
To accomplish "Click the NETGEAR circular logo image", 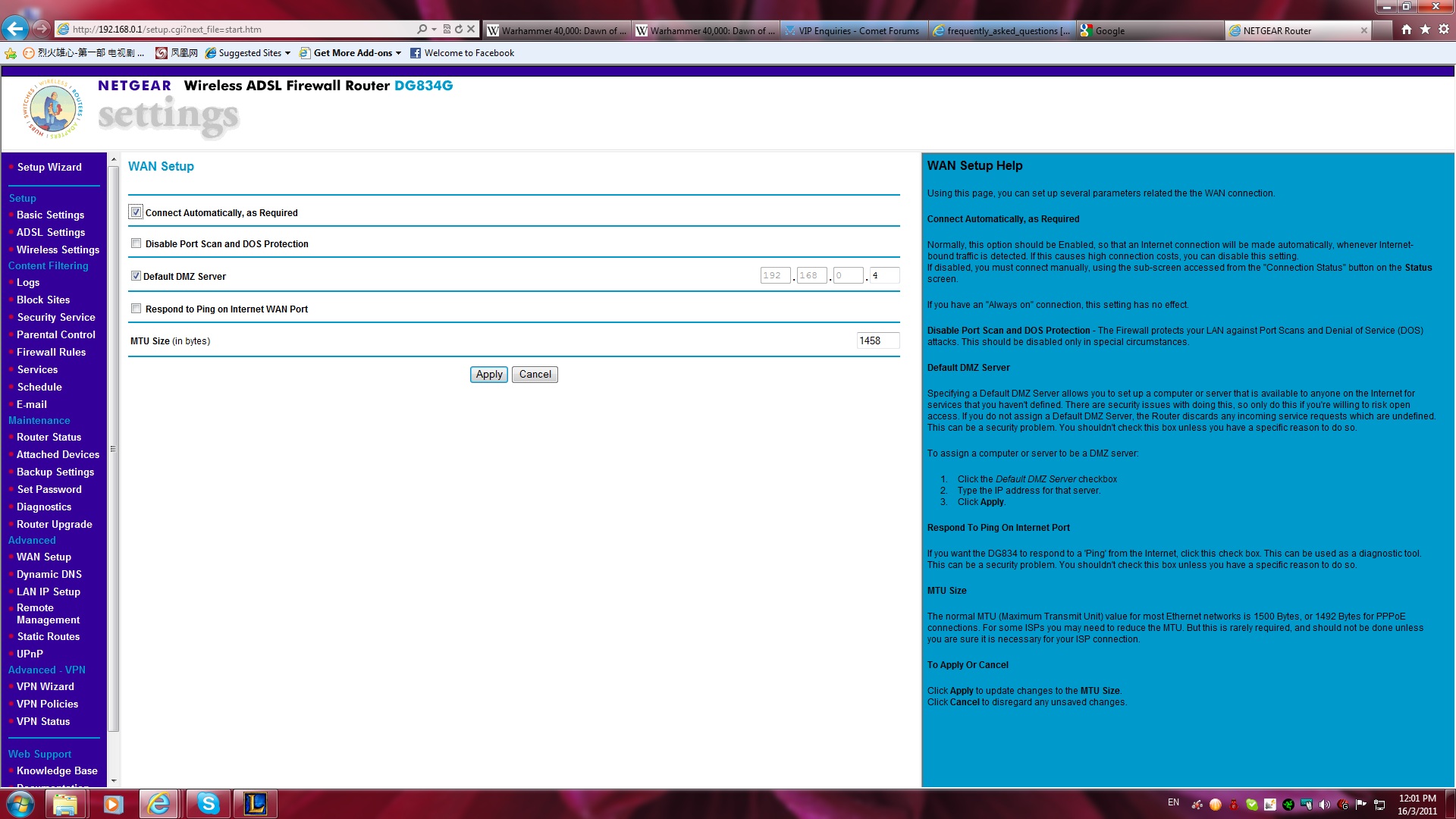I will 52,109.
